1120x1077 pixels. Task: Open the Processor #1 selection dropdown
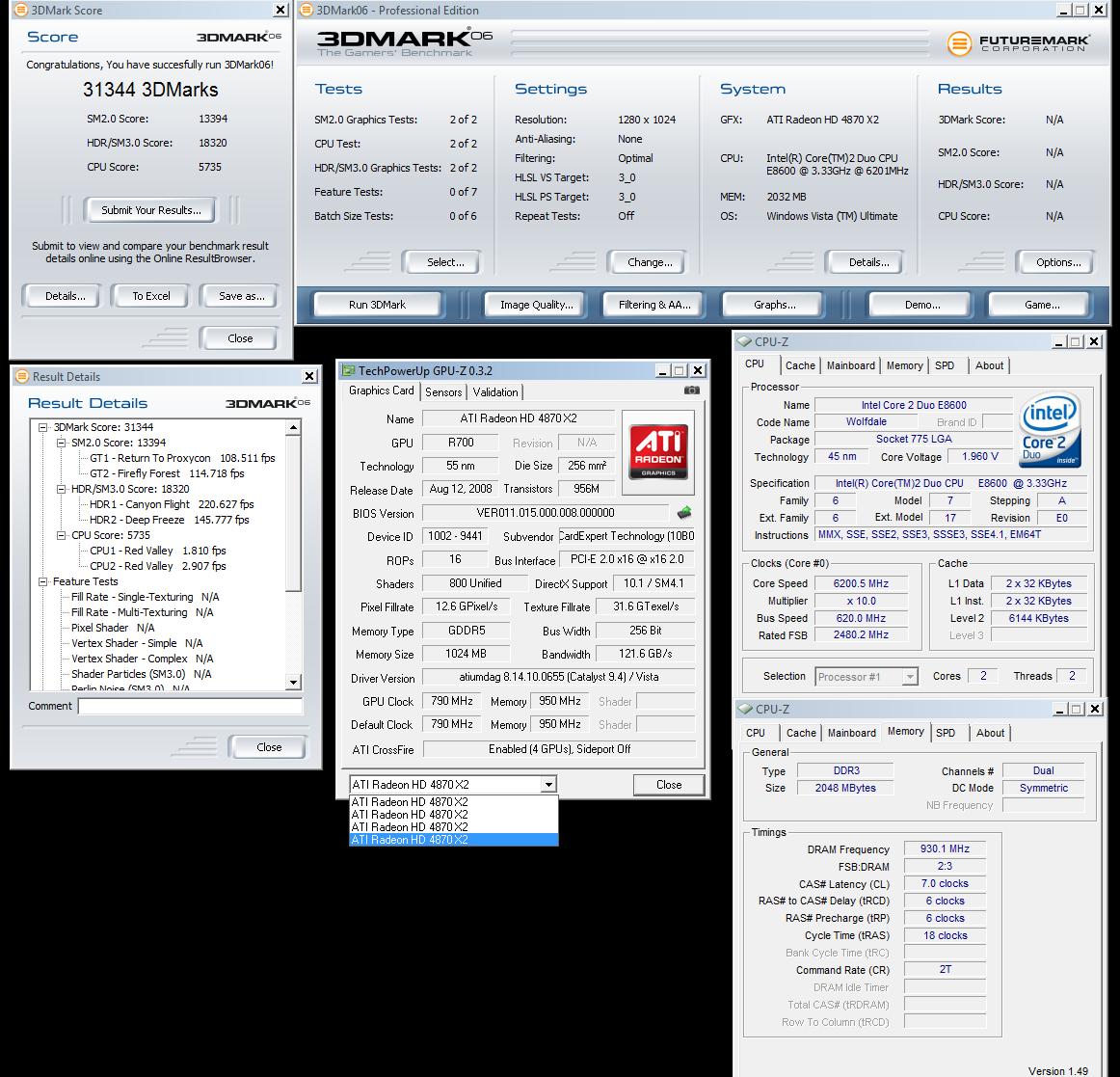(x=910, y=676)
